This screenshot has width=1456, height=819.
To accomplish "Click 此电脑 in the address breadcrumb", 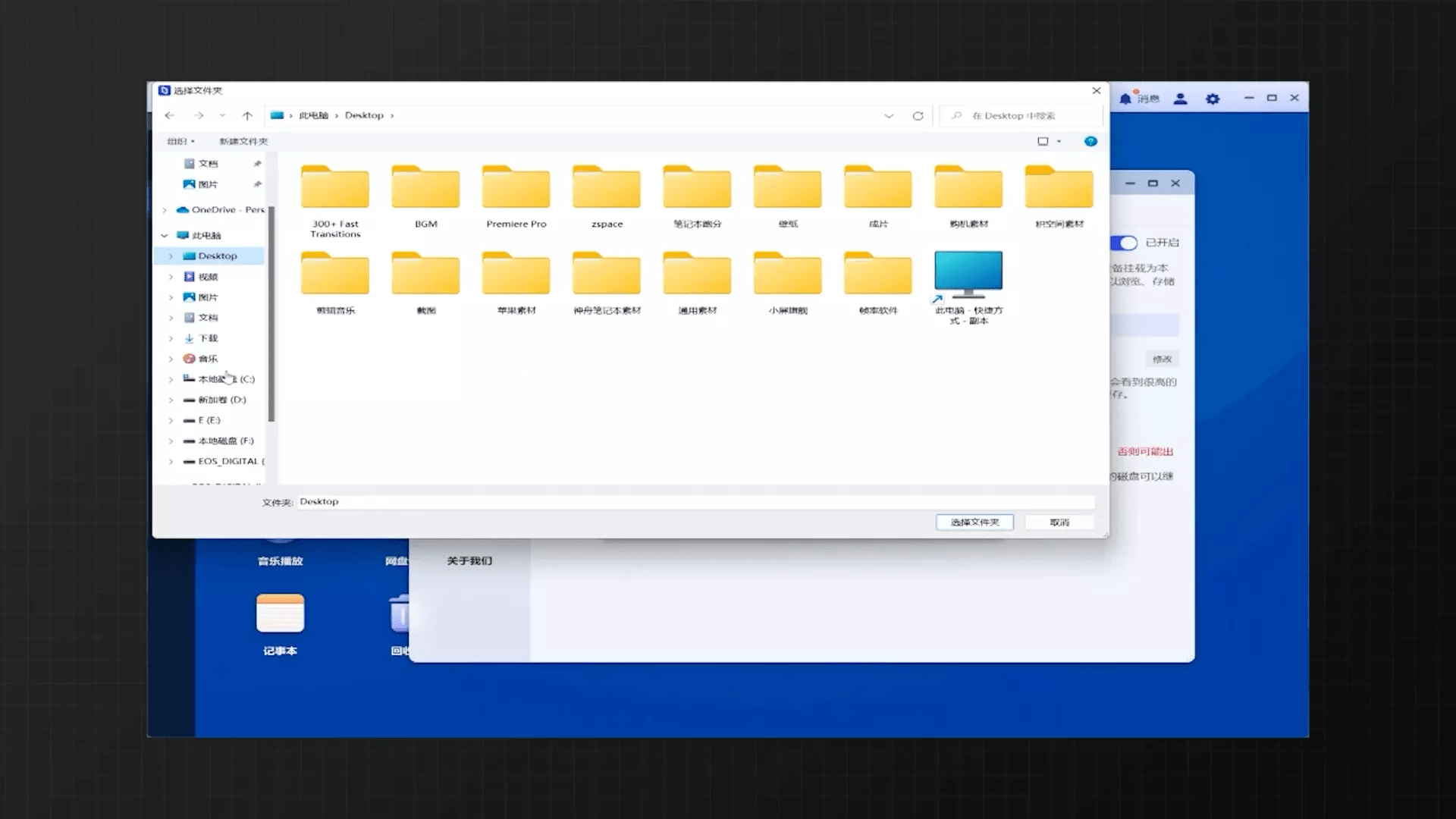I will coord(313,115).
